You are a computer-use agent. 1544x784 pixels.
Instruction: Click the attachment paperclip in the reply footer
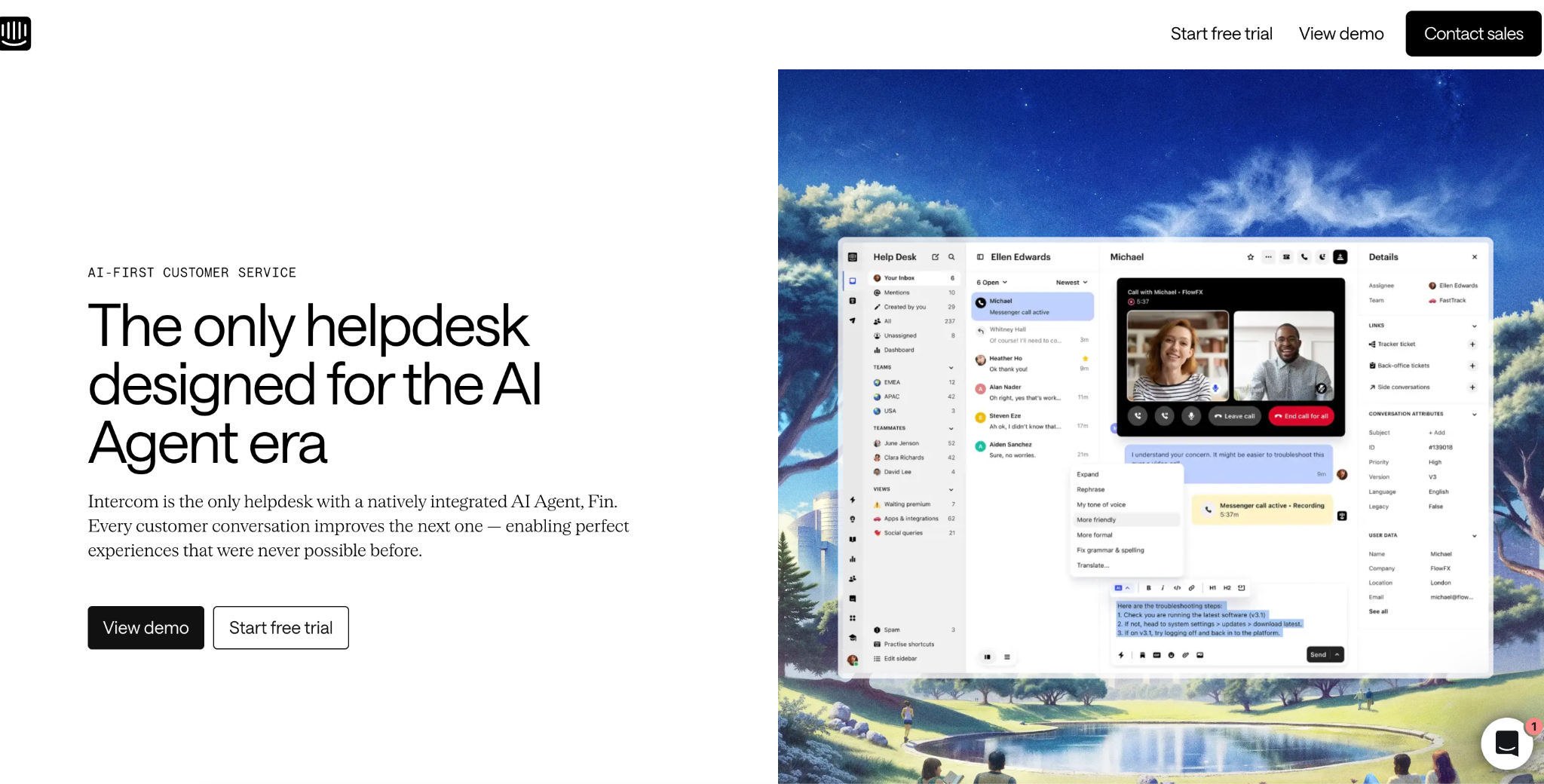pos(1185,655)
